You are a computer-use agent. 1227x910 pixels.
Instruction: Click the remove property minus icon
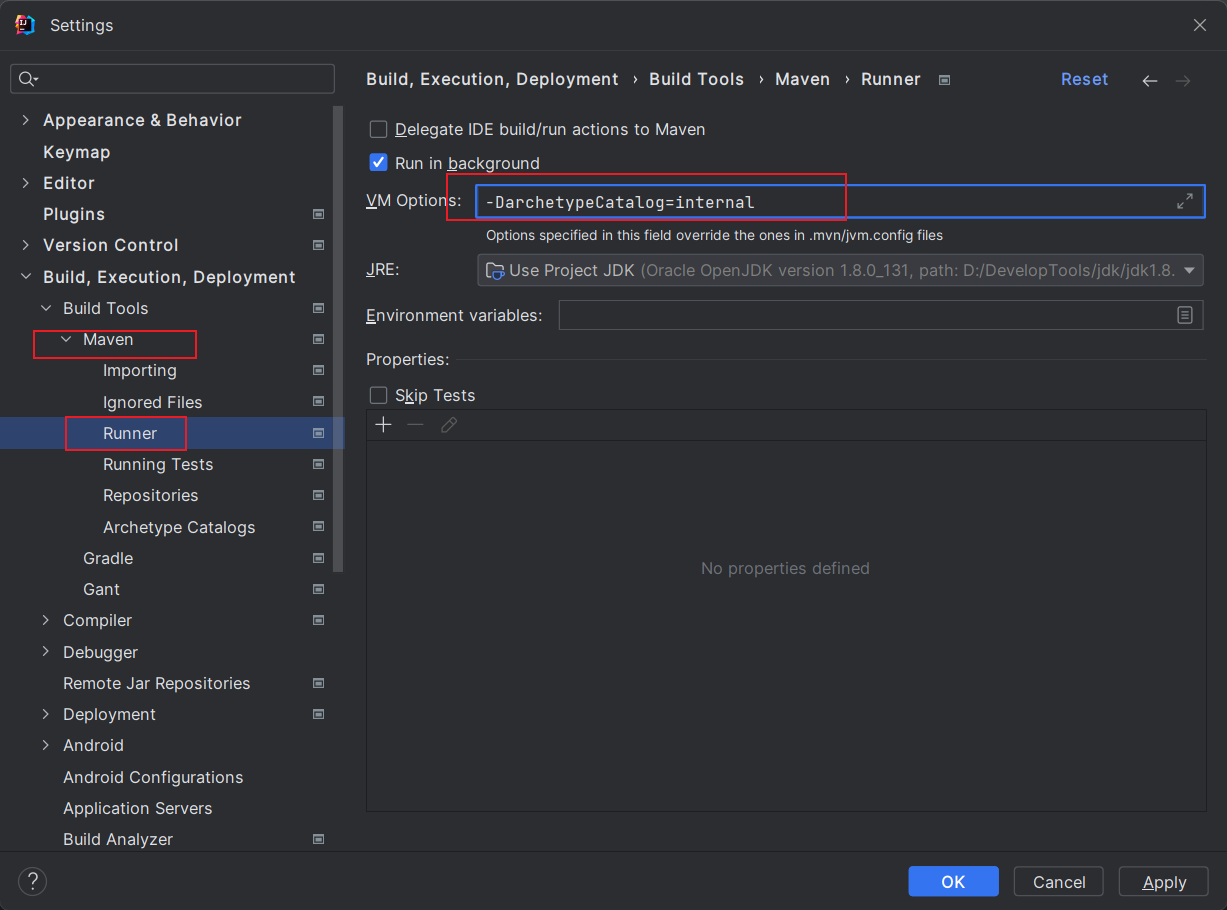[x=416, y=425]
